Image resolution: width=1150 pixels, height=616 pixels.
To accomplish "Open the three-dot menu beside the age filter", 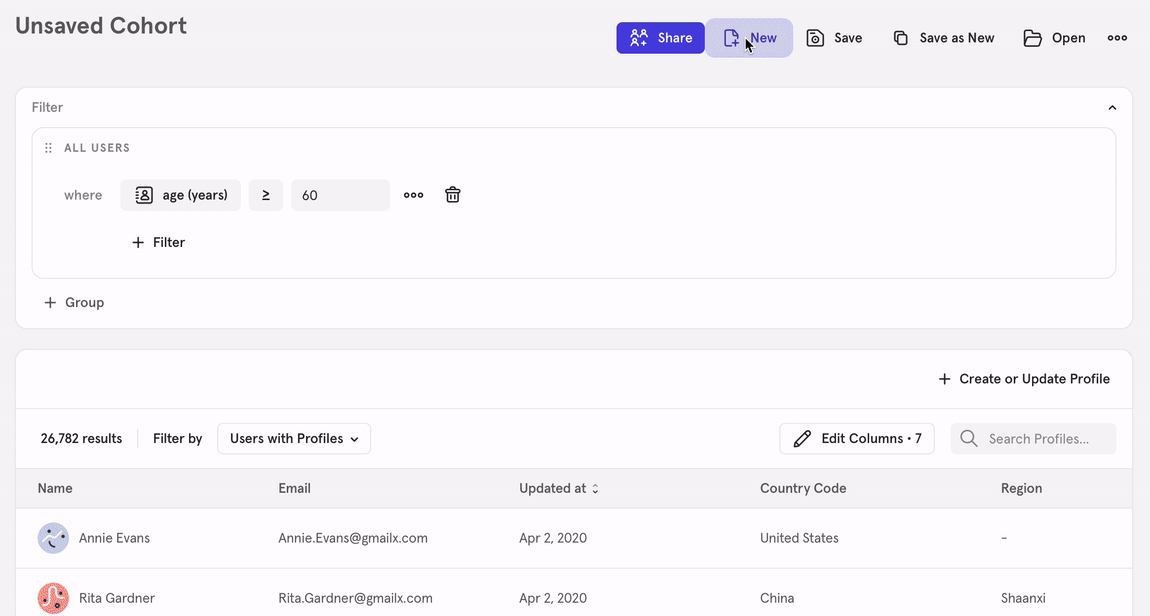I will coord(413,194).
